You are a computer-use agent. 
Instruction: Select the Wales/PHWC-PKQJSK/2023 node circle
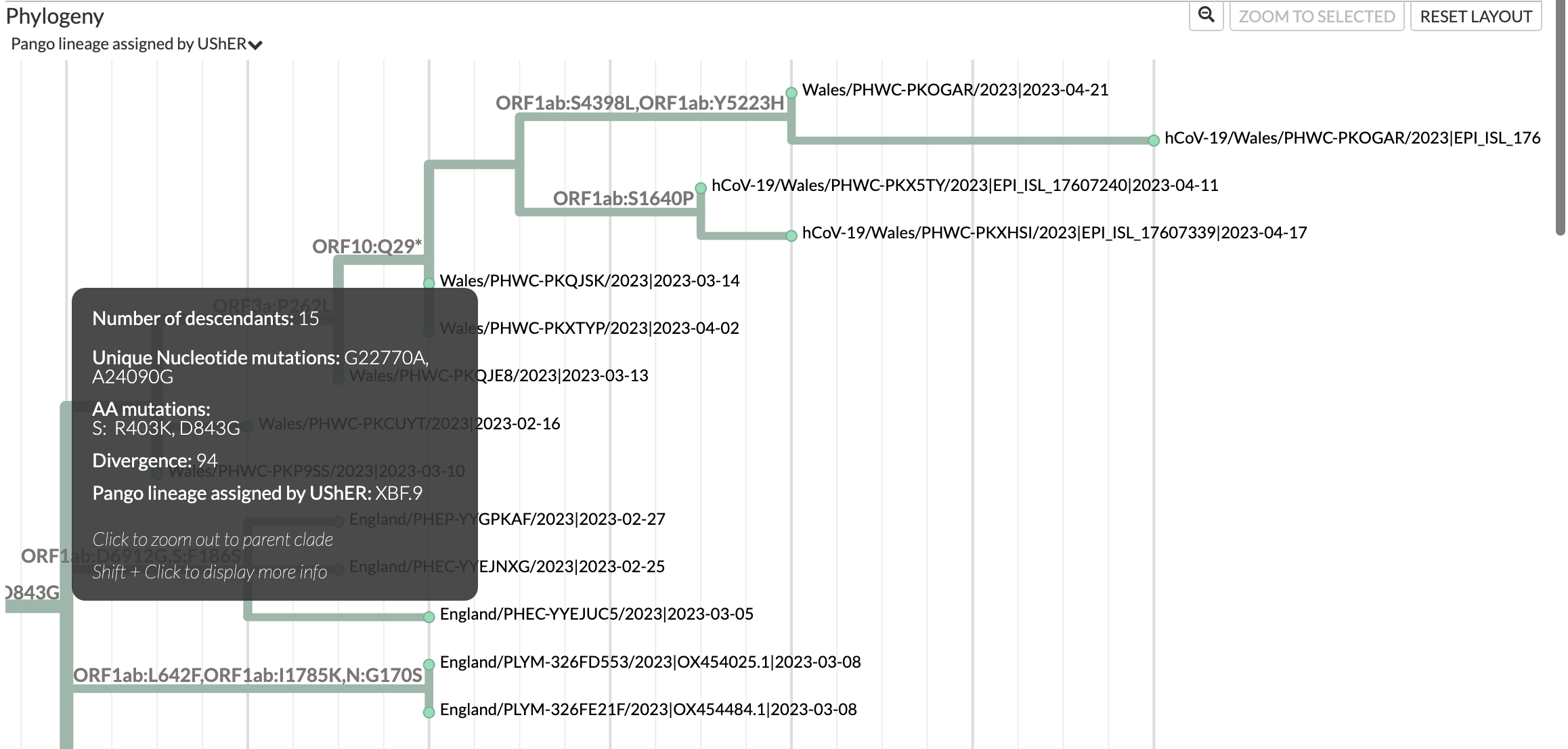429,282
